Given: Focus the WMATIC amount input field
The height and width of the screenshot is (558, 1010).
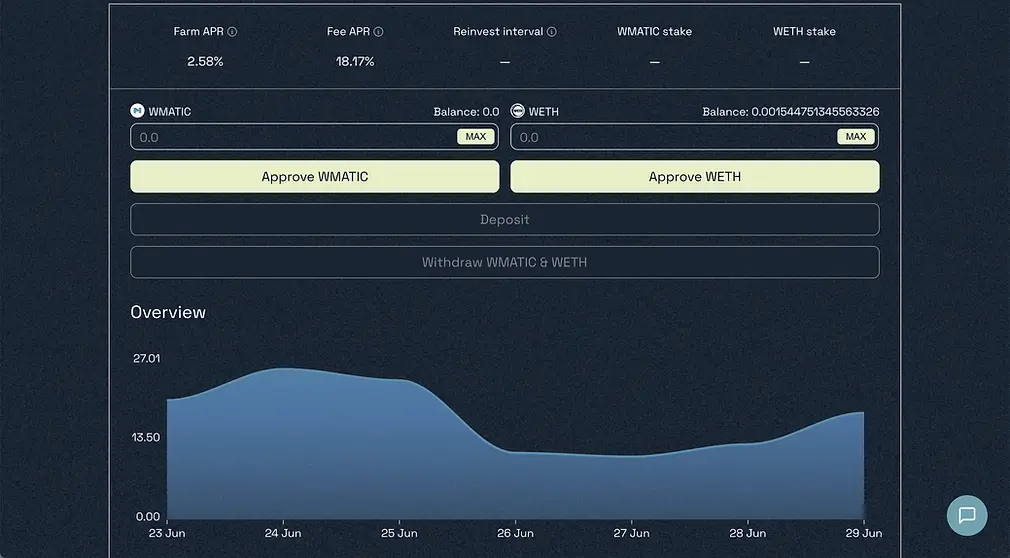Looking at the screenshot, I should [x=292, y=137].
